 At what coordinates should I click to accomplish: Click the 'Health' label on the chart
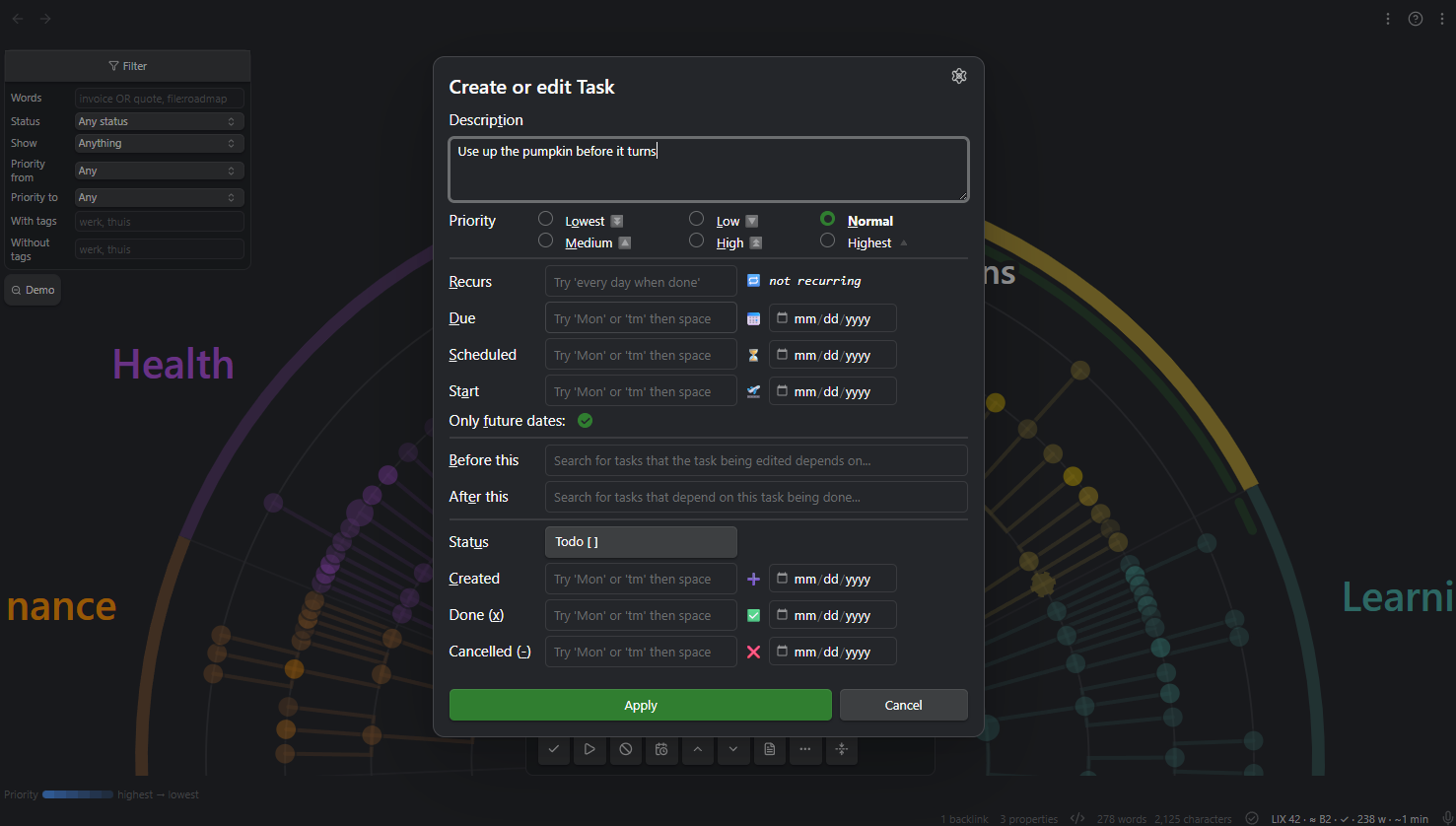[173, 364]
